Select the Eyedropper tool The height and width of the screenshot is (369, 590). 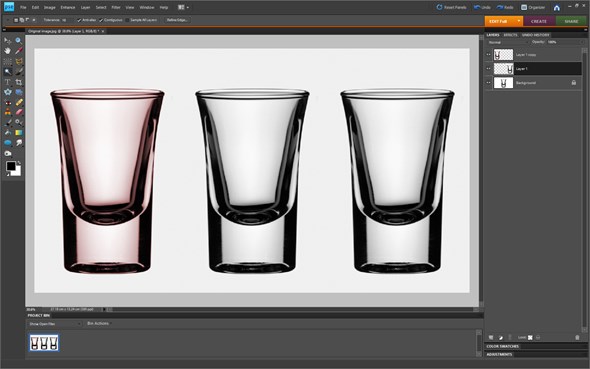click(18, 50)
